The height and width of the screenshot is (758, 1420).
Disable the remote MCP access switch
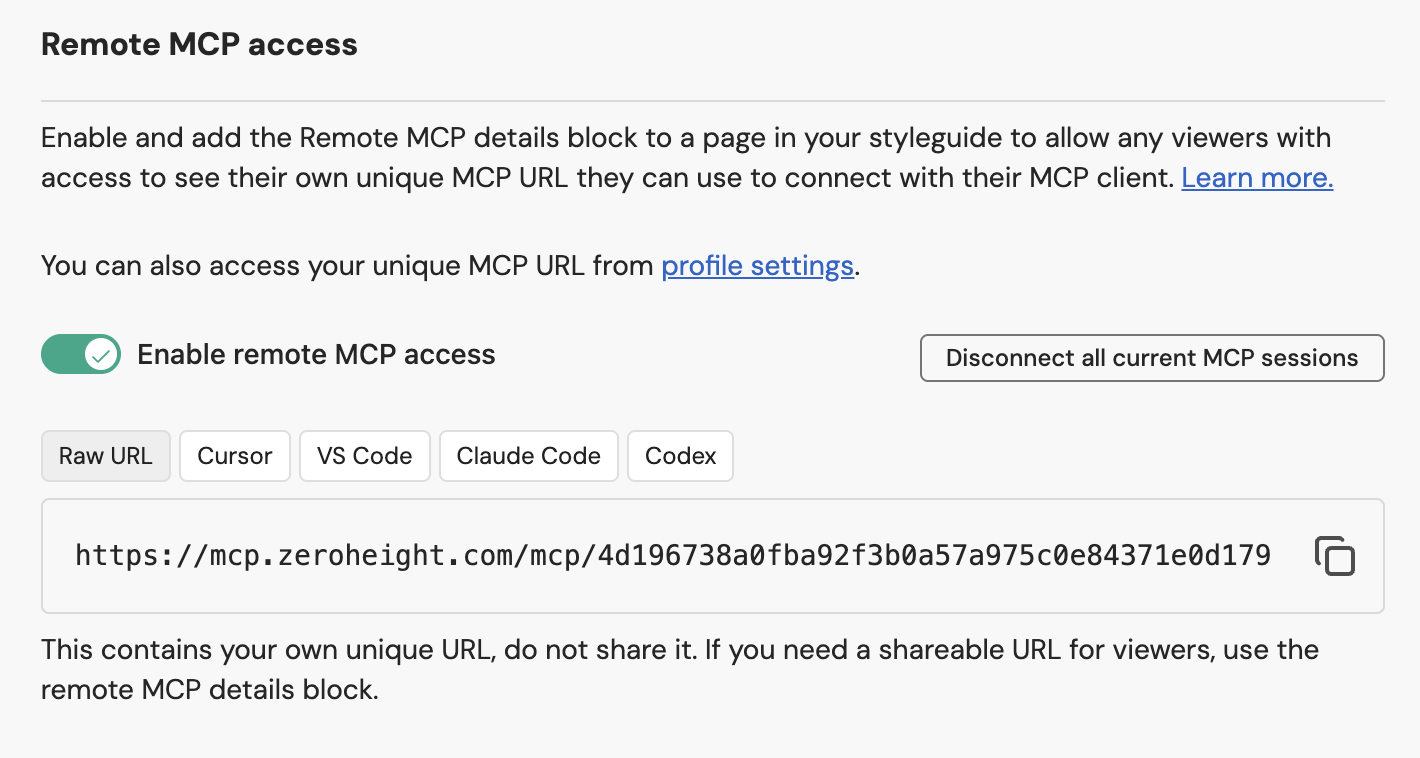pyautogui.click(x=80, y=355)
